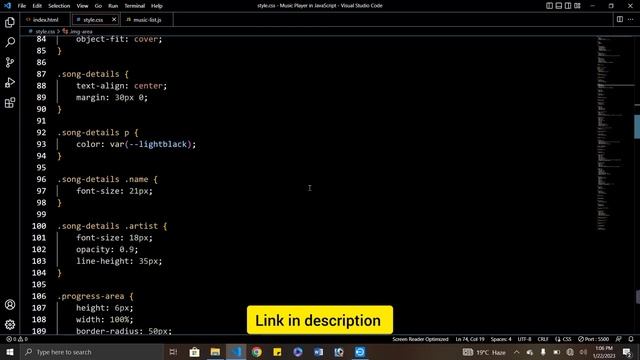Viewport: 640px width, 360px height.
Task: Open the Customize Layout icon
Action: 577,6
